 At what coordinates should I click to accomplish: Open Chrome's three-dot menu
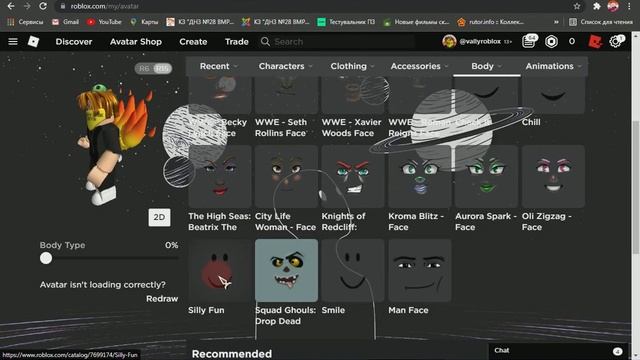coord(630,6)
